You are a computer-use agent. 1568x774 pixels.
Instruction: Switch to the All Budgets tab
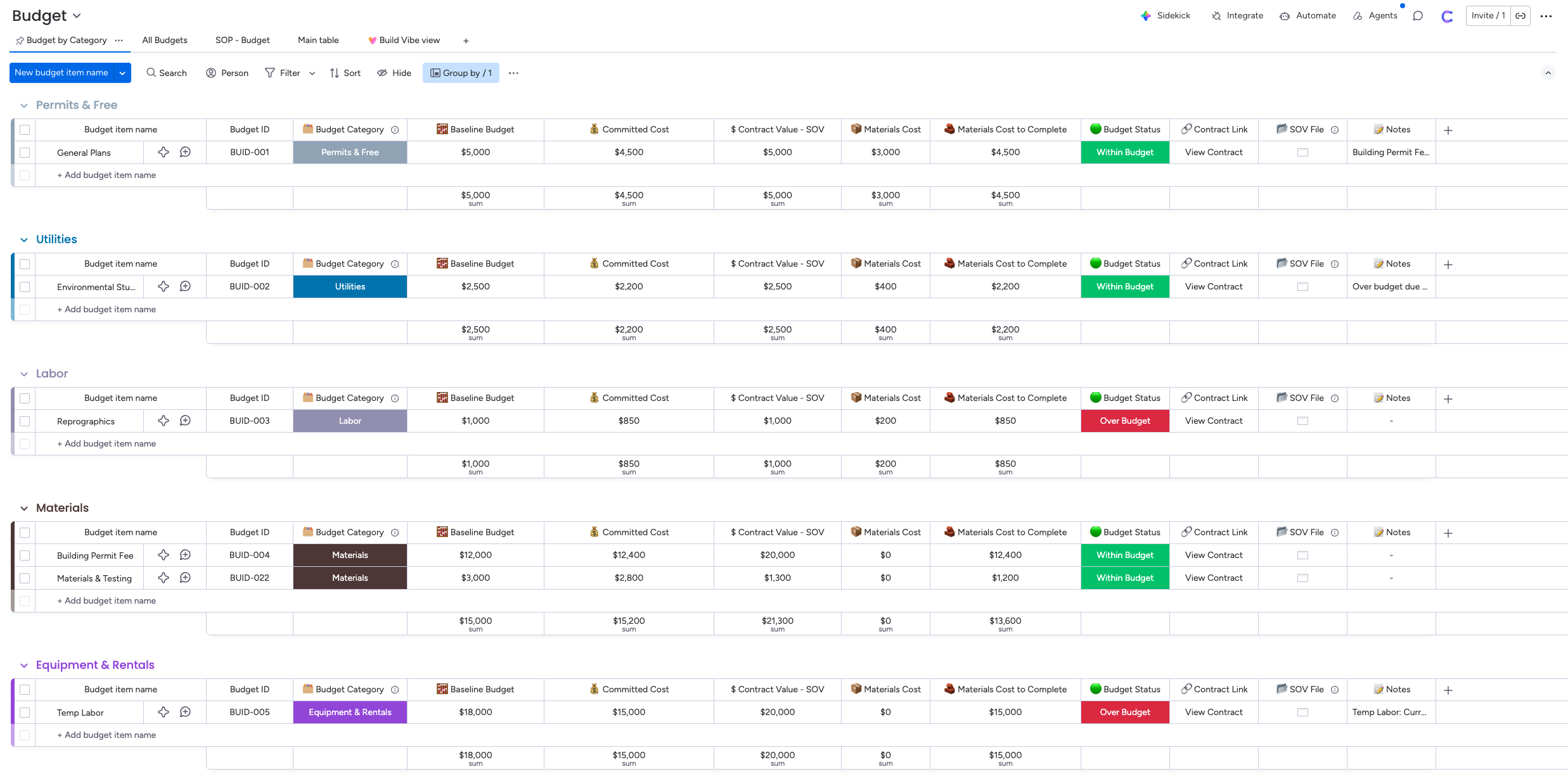pos(165,40)
